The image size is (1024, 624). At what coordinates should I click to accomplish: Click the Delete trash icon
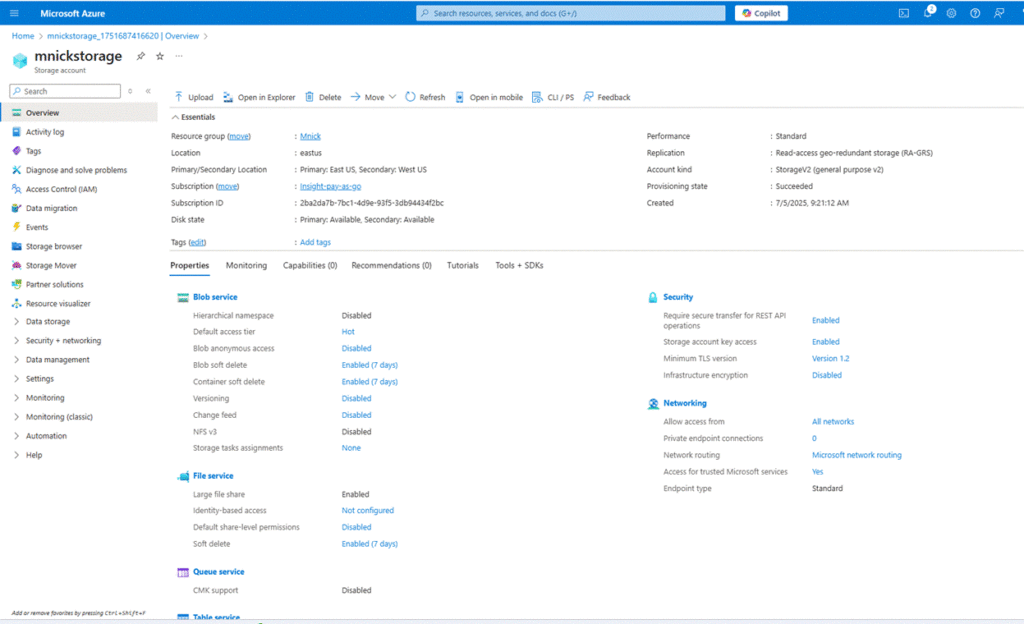310,97
